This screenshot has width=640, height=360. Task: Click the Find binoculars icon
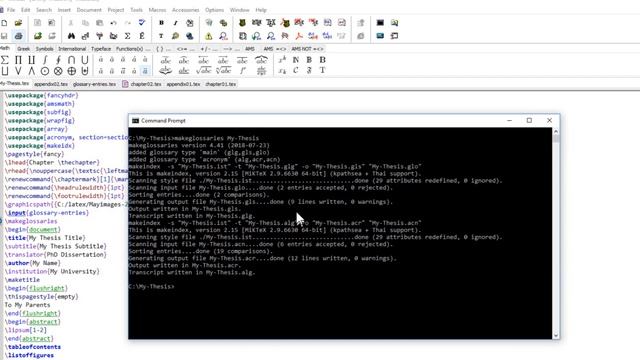tap(71, 36)
